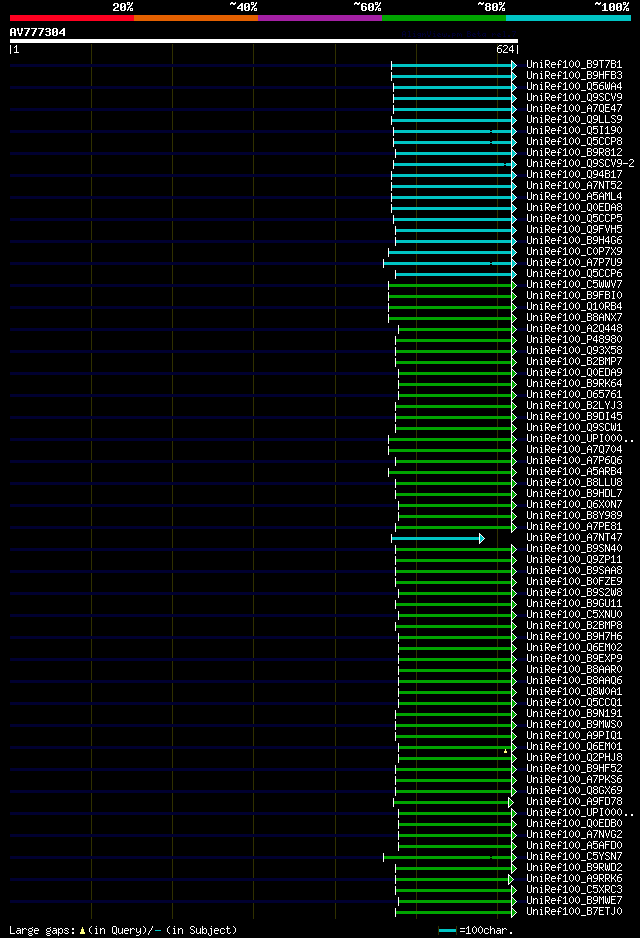The width and height of the screenshot is (640, 938).
Task: Select hit UniRef100_A7Q704
Action: click(574, 449)
